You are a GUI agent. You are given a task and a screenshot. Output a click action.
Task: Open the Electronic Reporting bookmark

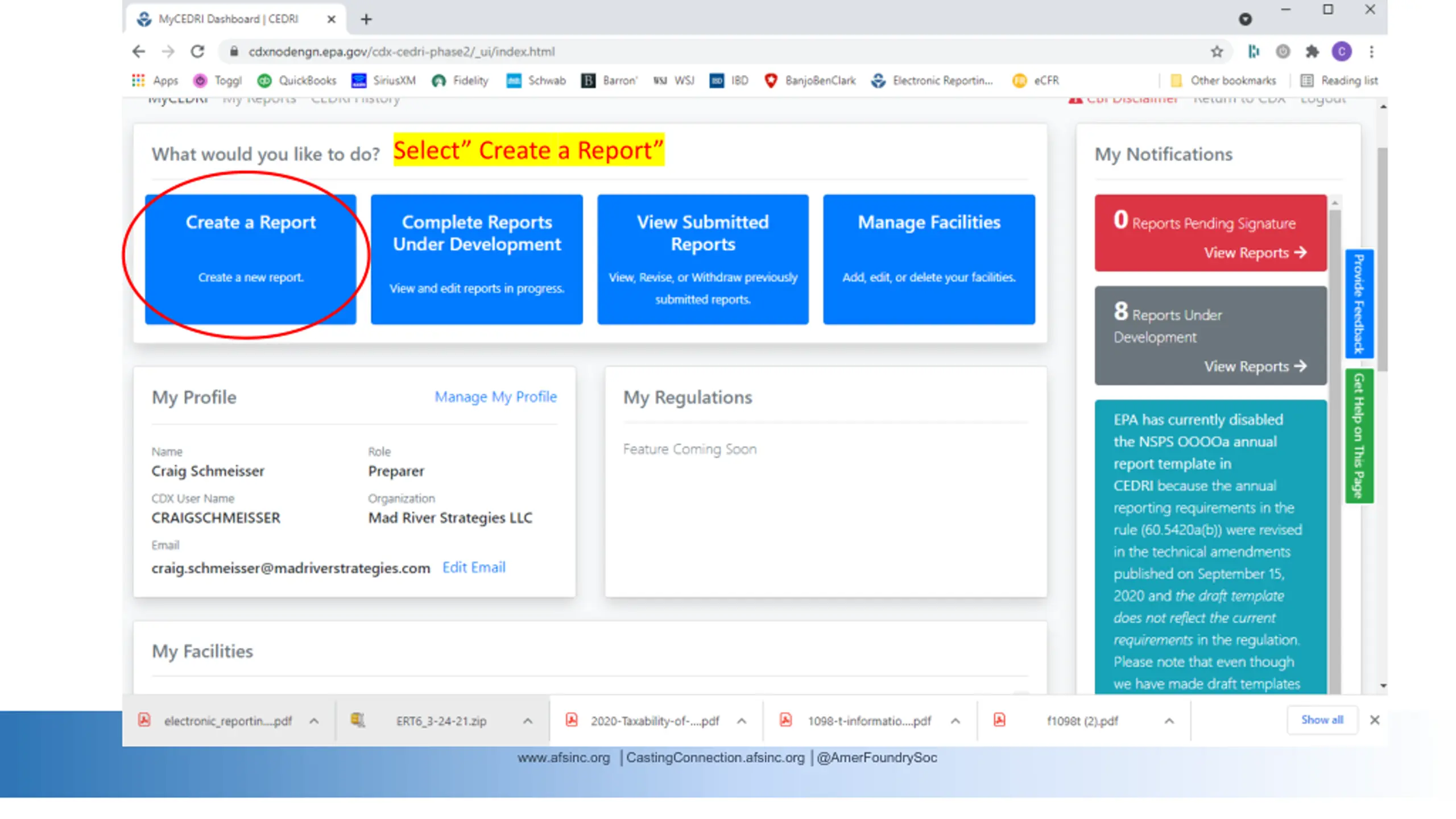click(x=932, y=81)
